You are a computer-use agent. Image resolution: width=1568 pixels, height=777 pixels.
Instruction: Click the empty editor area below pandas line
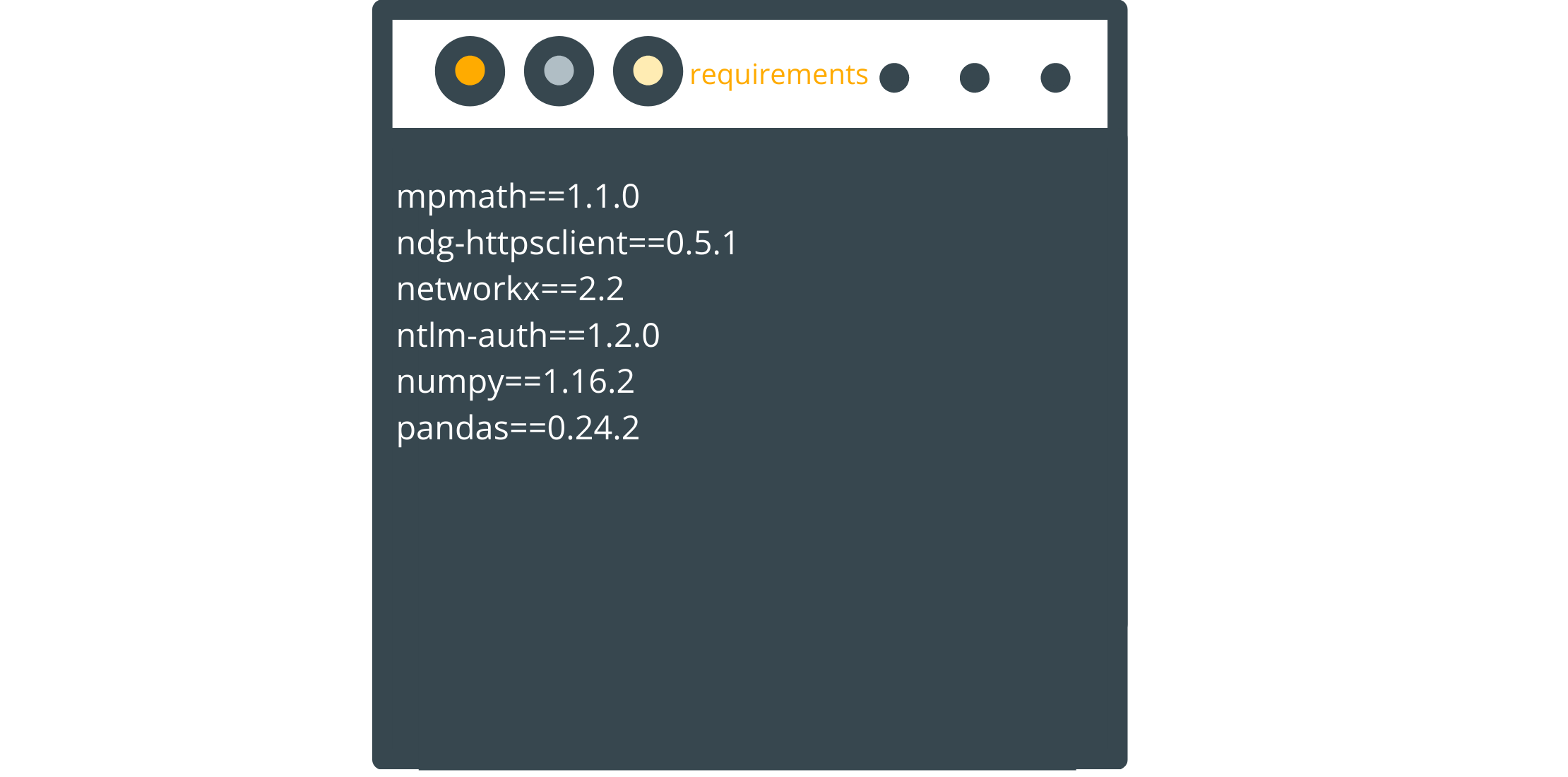[x=749, y=600]
